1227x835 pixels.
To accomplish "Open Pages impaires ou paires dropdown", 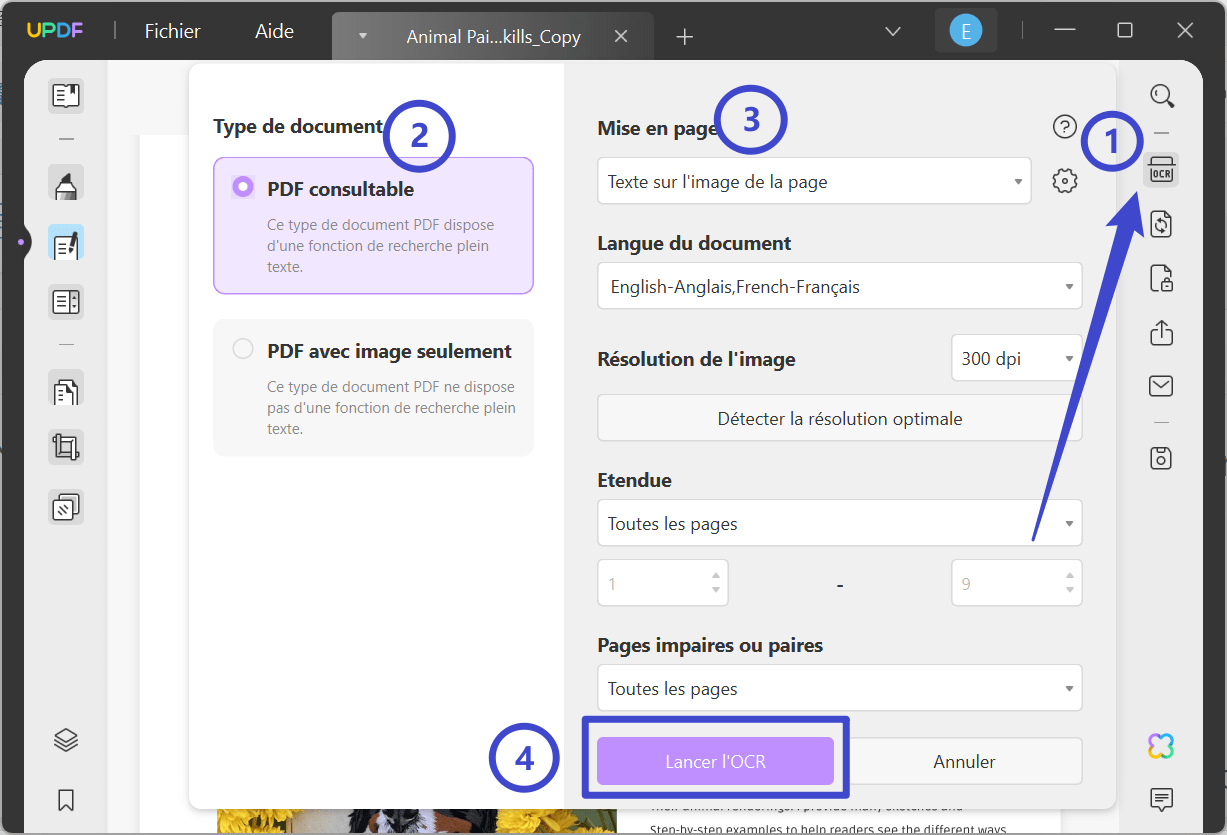I will (x=840, y=688).
